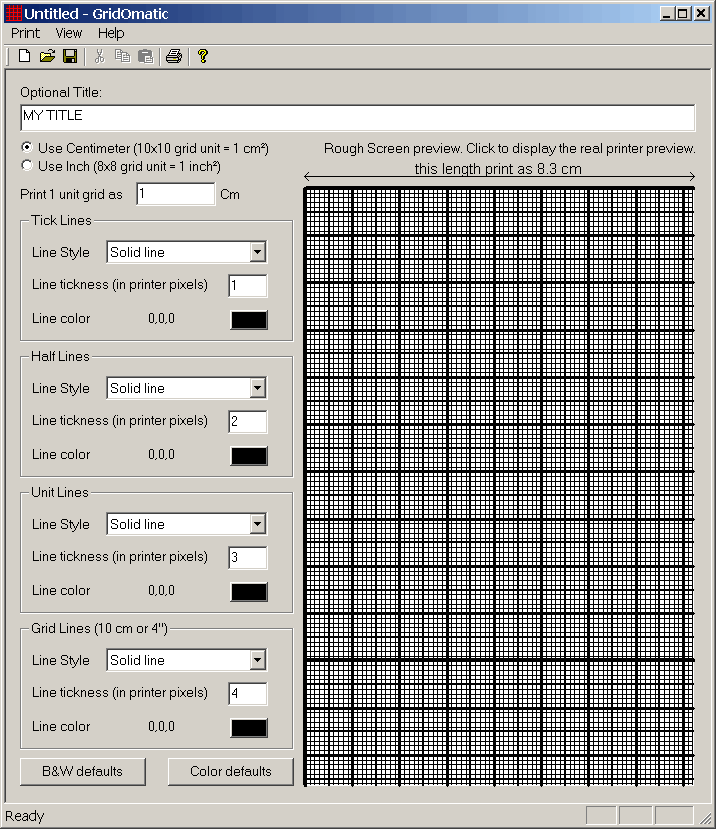Pick the Tick Lines color swatch
The height and width of the screenshot is (829, 716).
(x=249, y=319)
